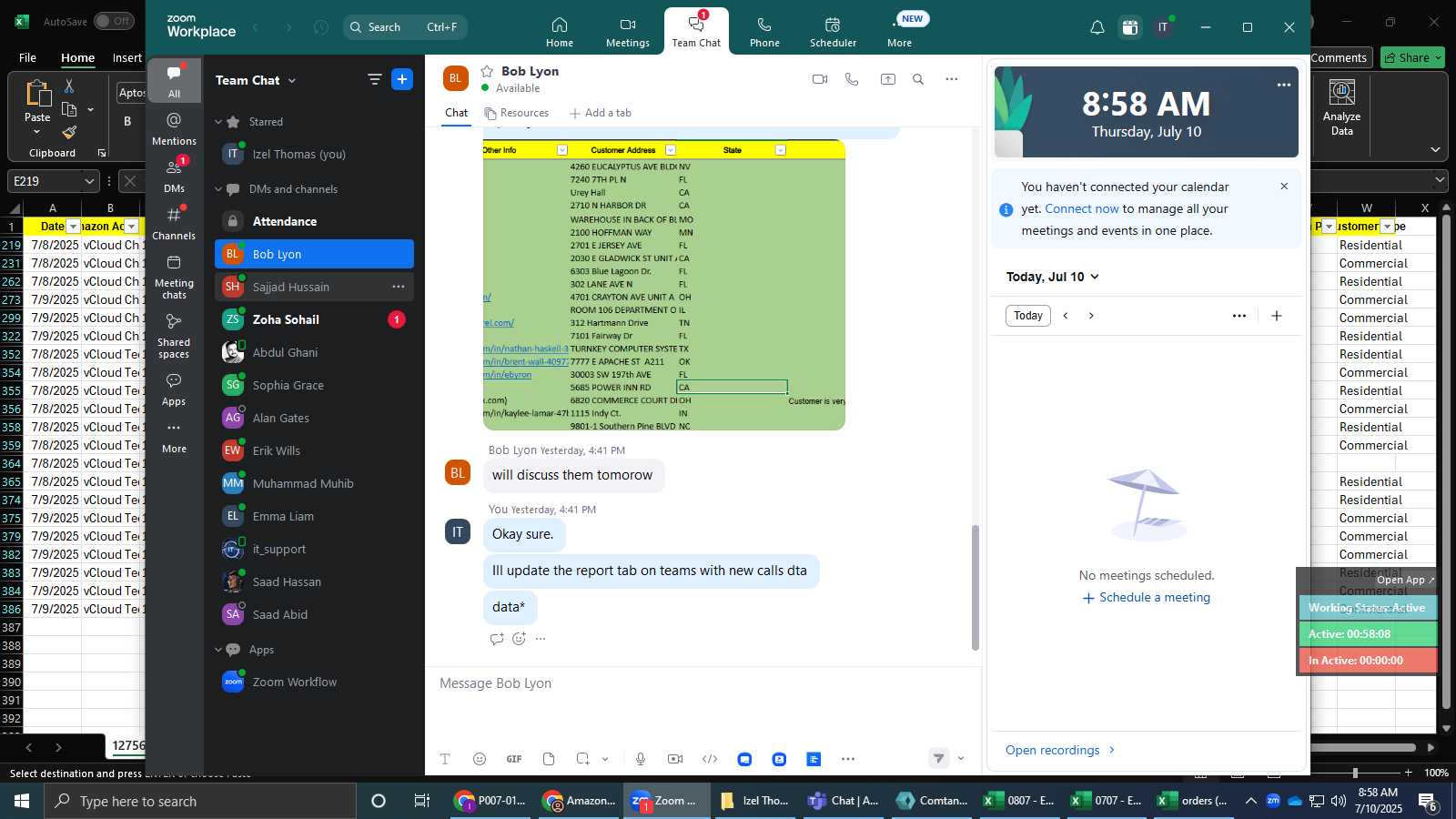Open the Excel Name Box dropdown
This screenshot has height=819, width=1456.
(89, 181)
